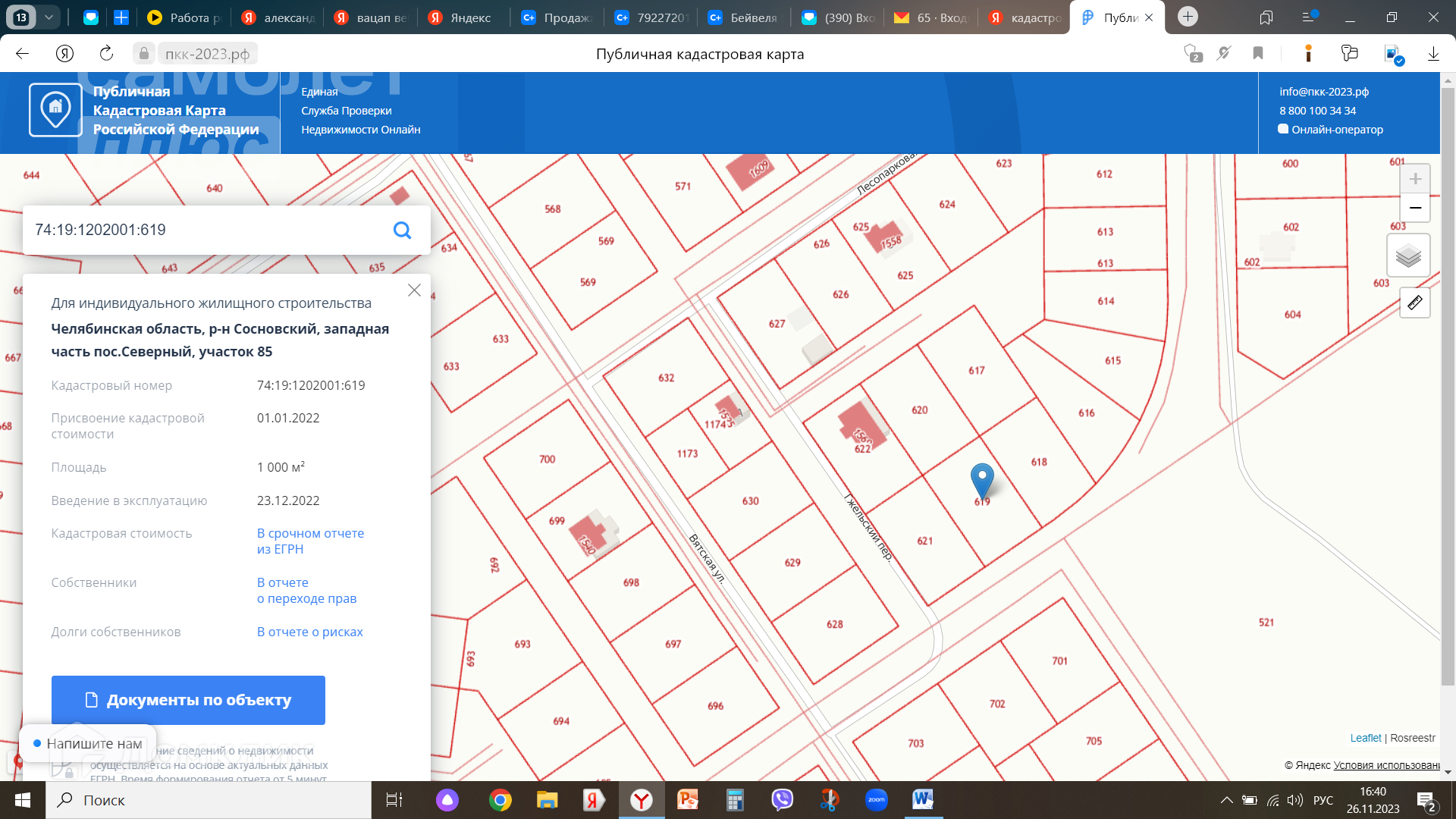Zoom out the map with minus
Image resolution: width=1456 pixels, height=819 pixels.
[1414, 208]
